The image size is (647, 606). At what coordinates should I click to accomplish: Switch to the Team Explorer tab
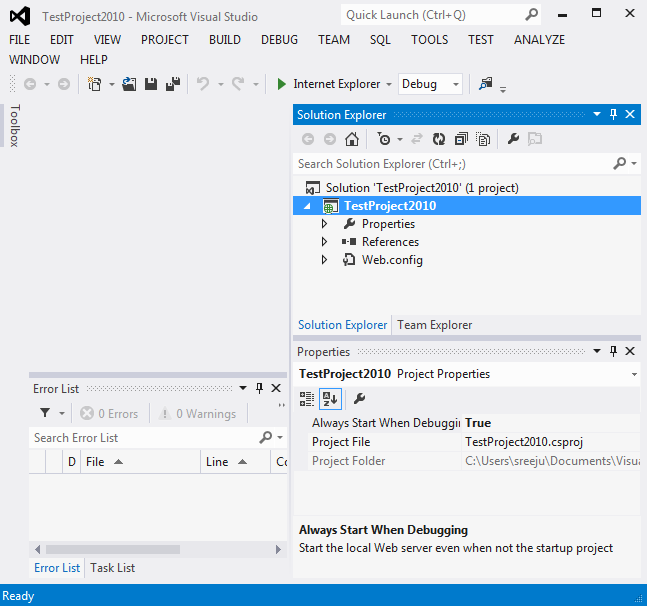click(x=434, y=325)
